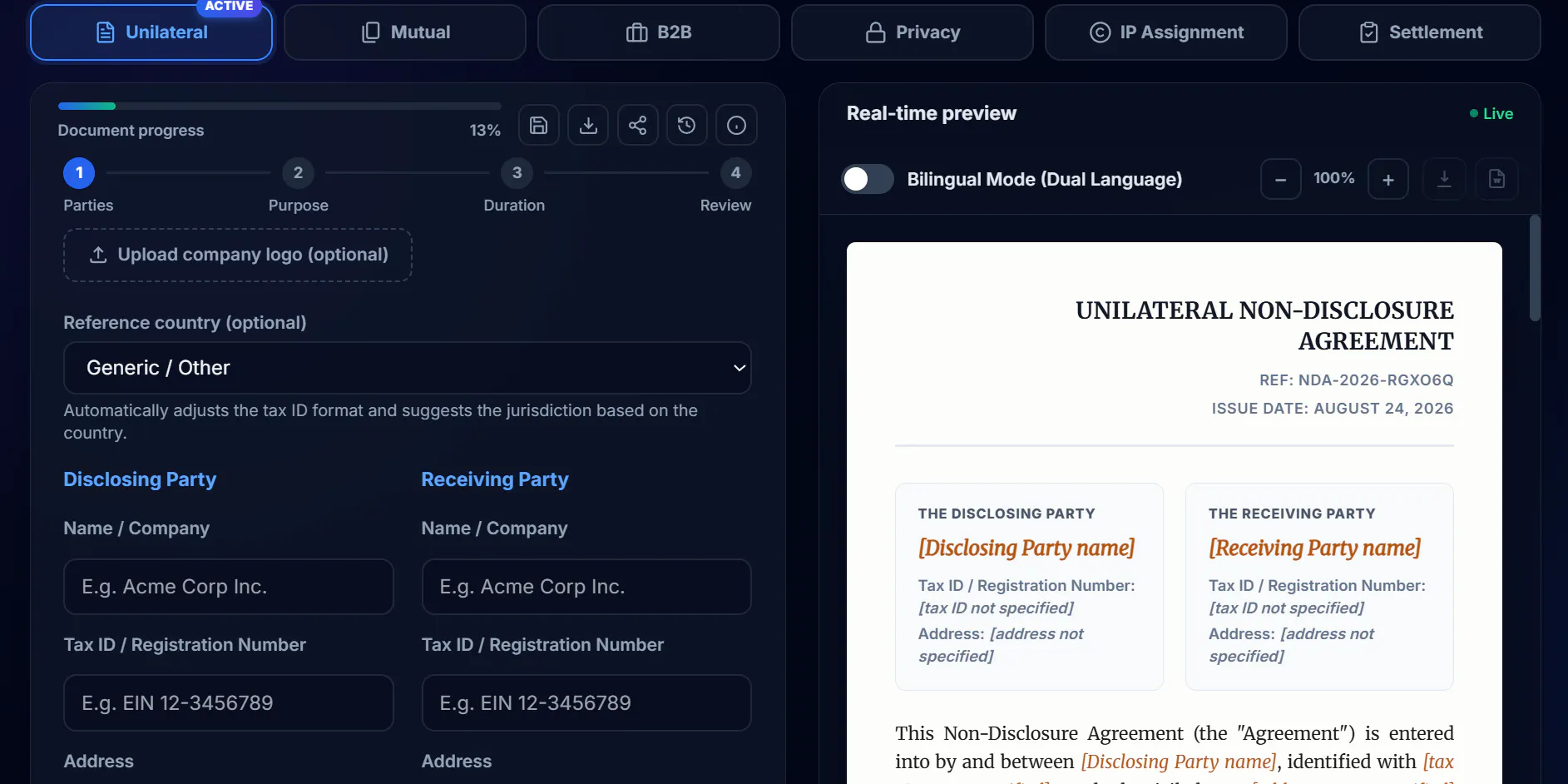Click Receiving Party Tax ID input
Viewport: 1568px width, 784px height.
tap(586, 703)
